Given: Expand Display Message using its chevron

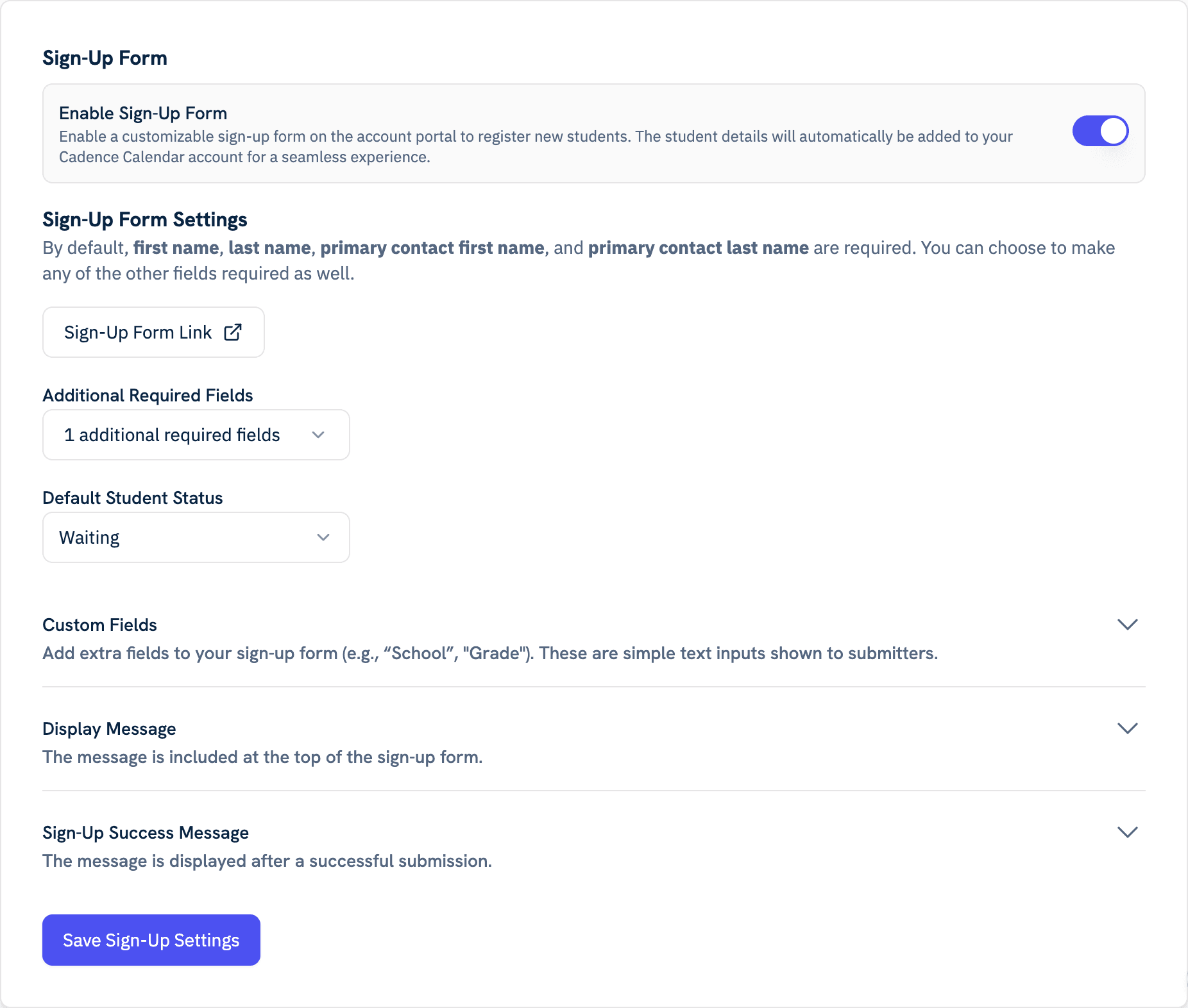Looking at the screenshot, I should click(x=1127, y=728).
